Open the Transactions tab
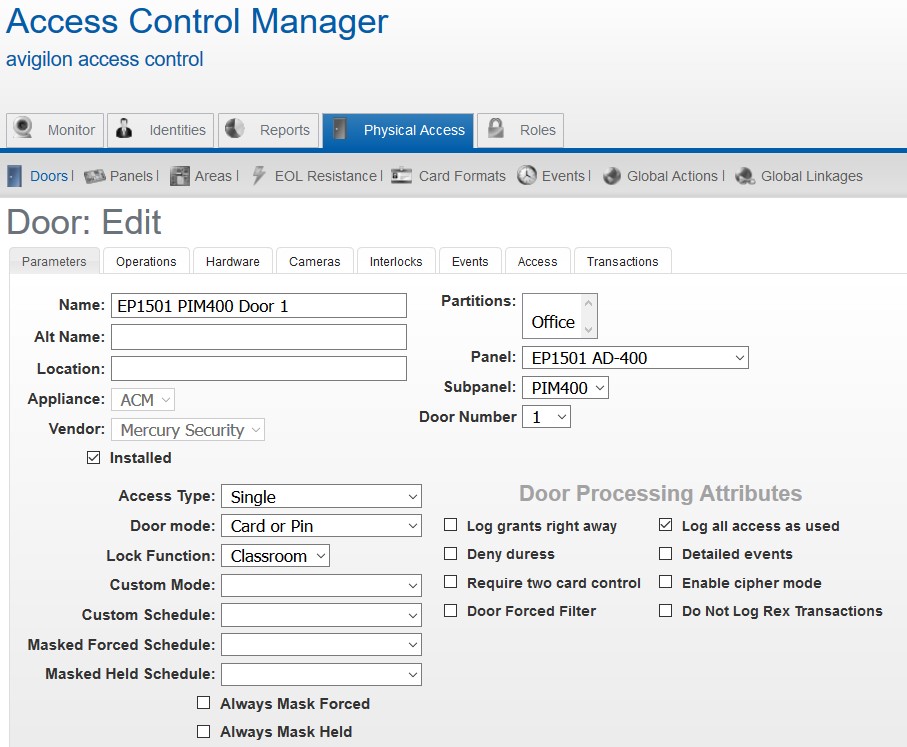This screenshot has width=907, height=747. click(x=622, y=260)
